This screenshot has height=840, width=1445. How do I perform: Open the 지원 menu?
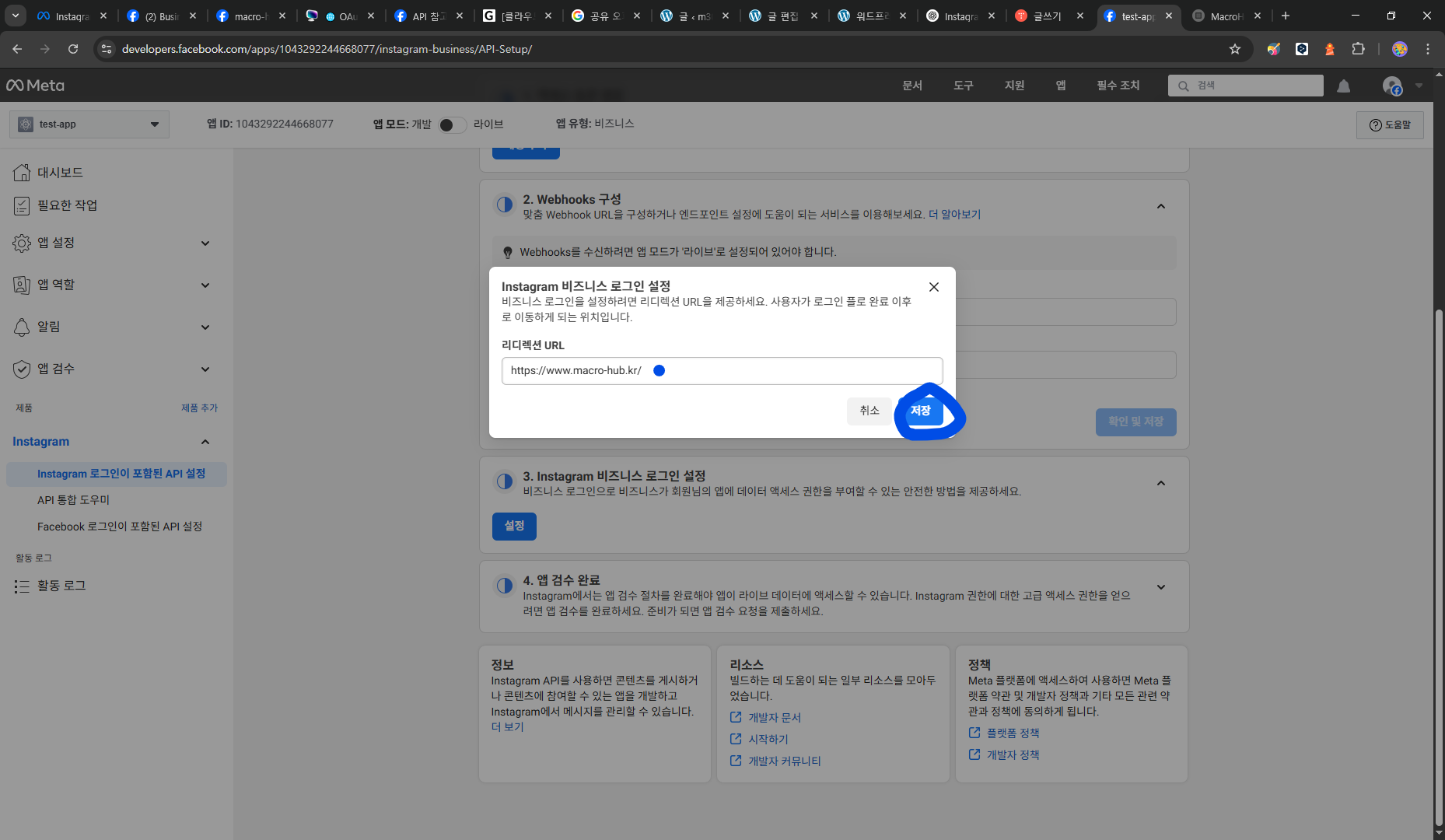(1015, 86)
